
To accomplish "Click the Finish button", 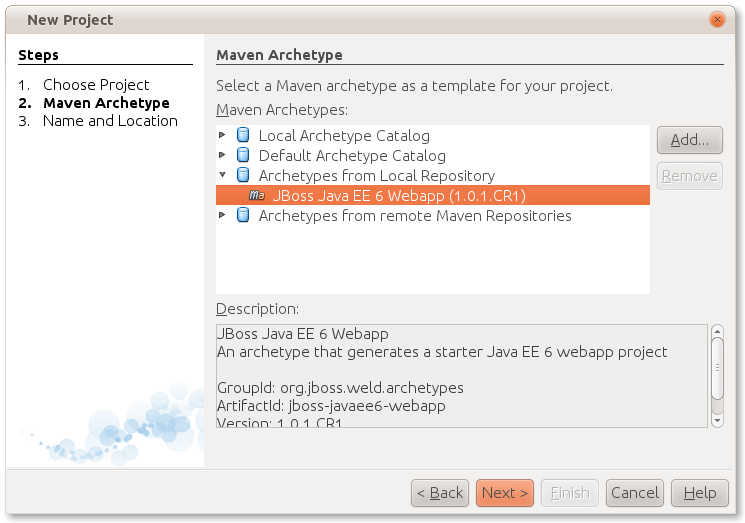I will click(x=570, y=493).
